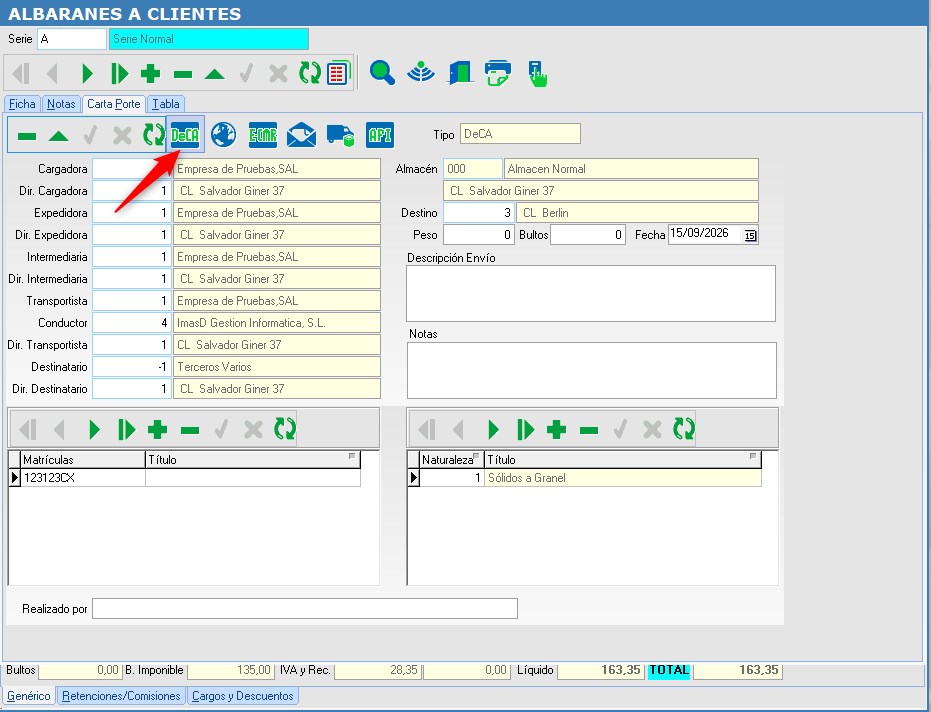
Task: Open the red list report icon
Action: point(338,73)
